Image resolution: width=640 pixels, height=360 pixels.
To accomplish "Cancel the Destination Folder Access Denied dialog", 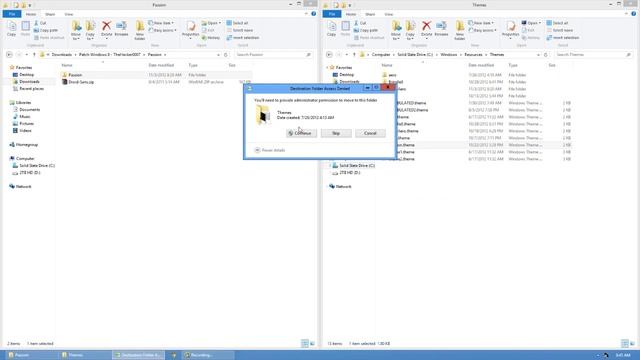I will (370, 133).
